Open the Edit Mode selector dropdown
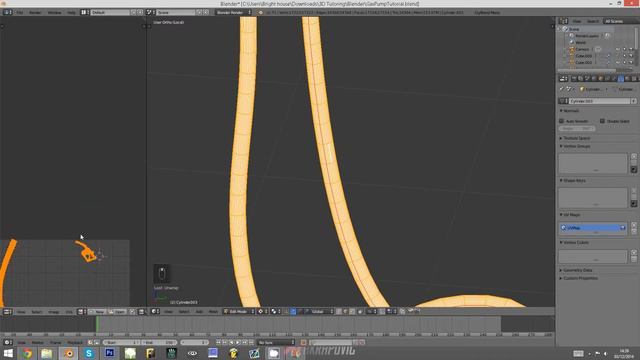The image size is (640, 360). (x=239, y=311)
